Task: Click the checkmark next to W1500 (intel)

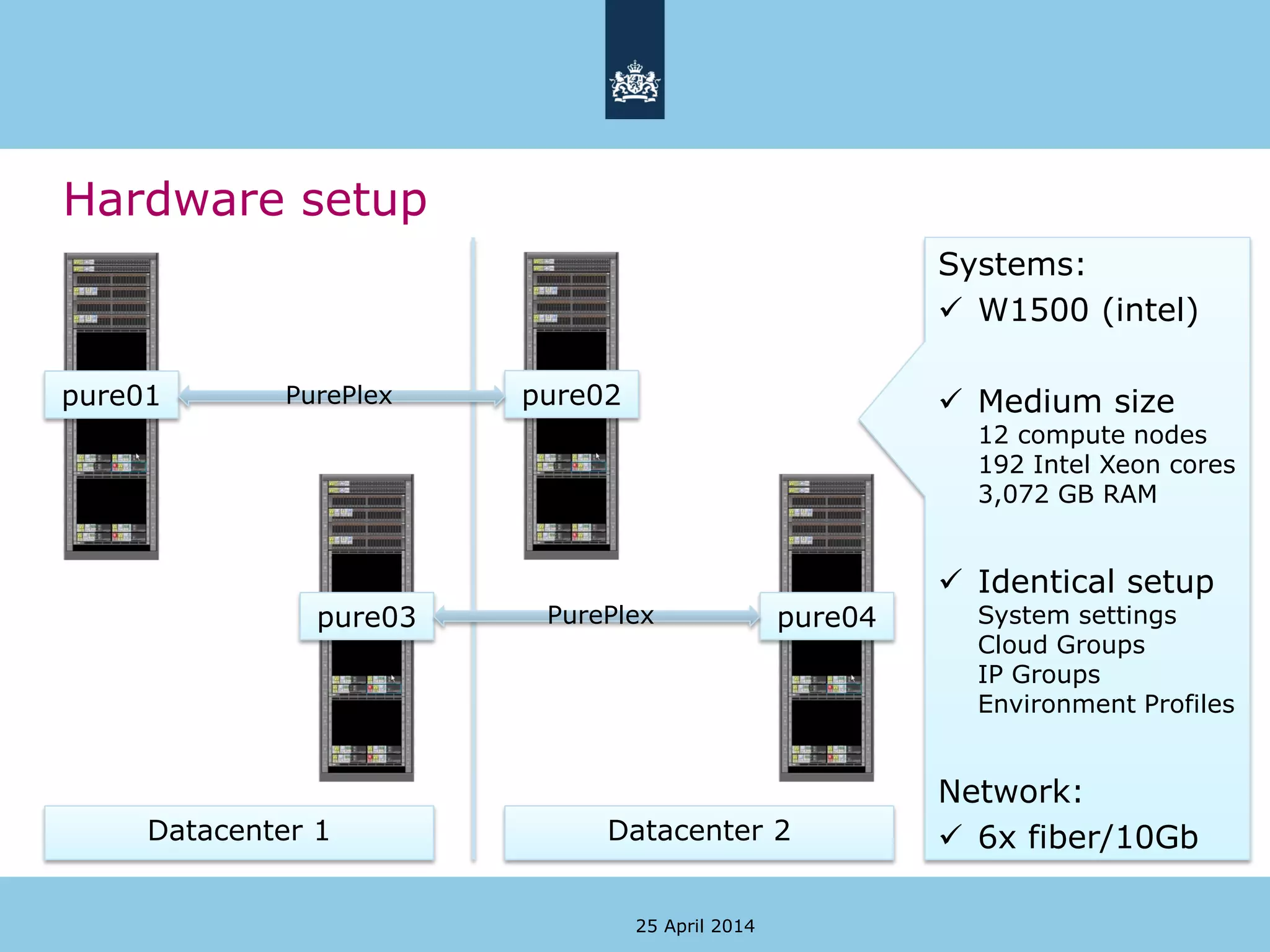Action: coord(951,308)
